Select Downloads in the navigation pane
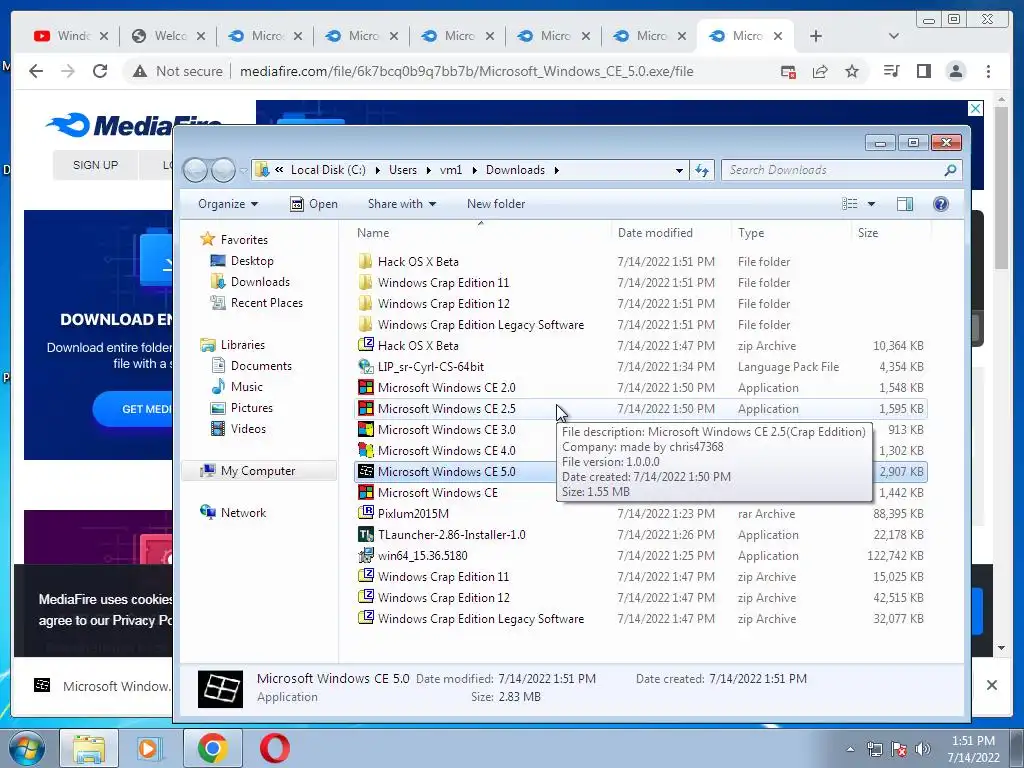The height and width of the screenshot is (768, 1024). (x=260, y=282)
